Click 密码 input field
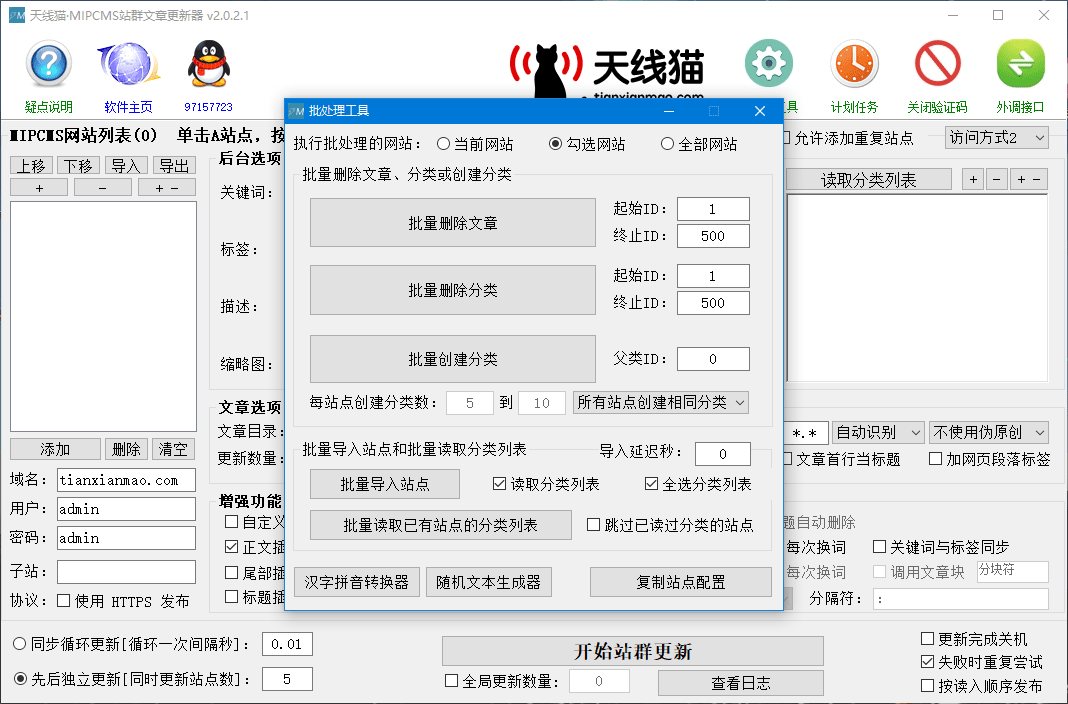1068x704 pixels. point(126,538)
